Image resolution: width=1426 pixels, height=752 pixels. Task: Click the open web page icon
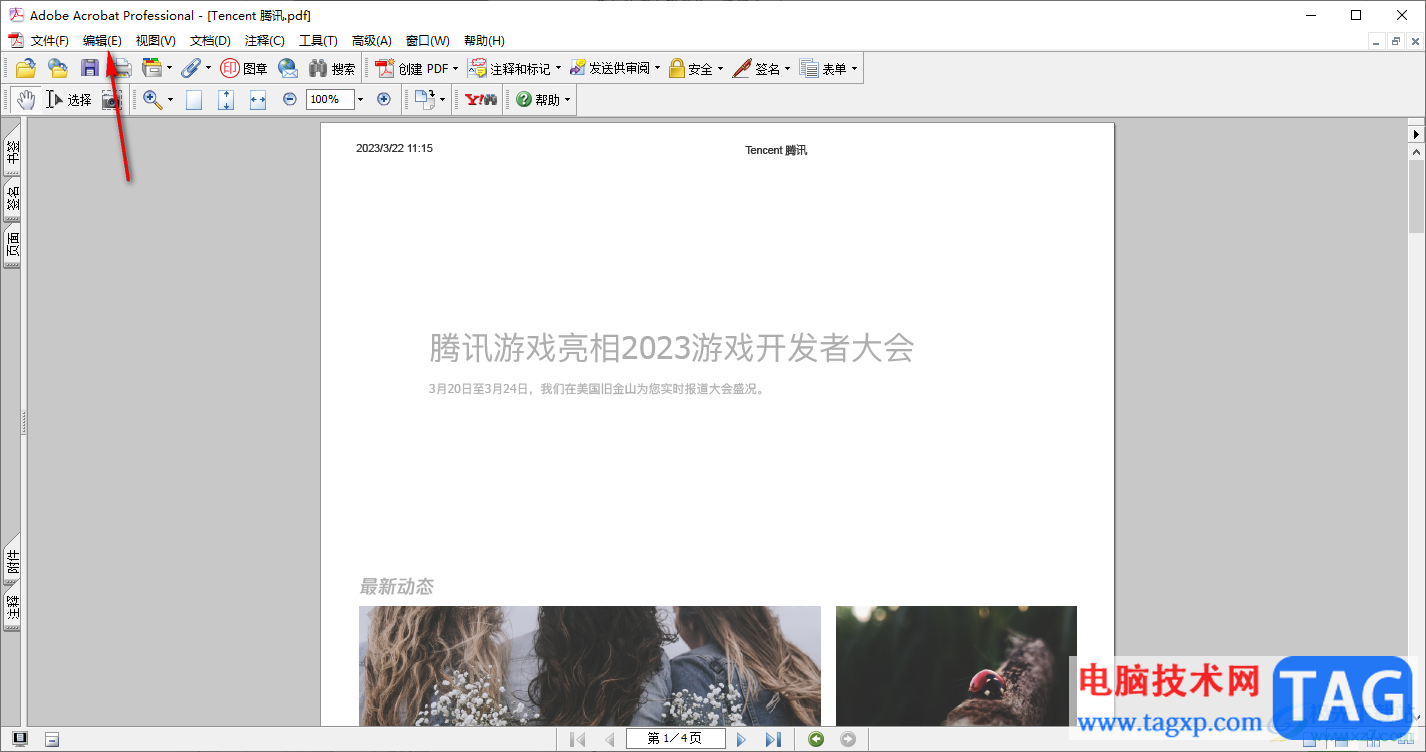[57, 68]
